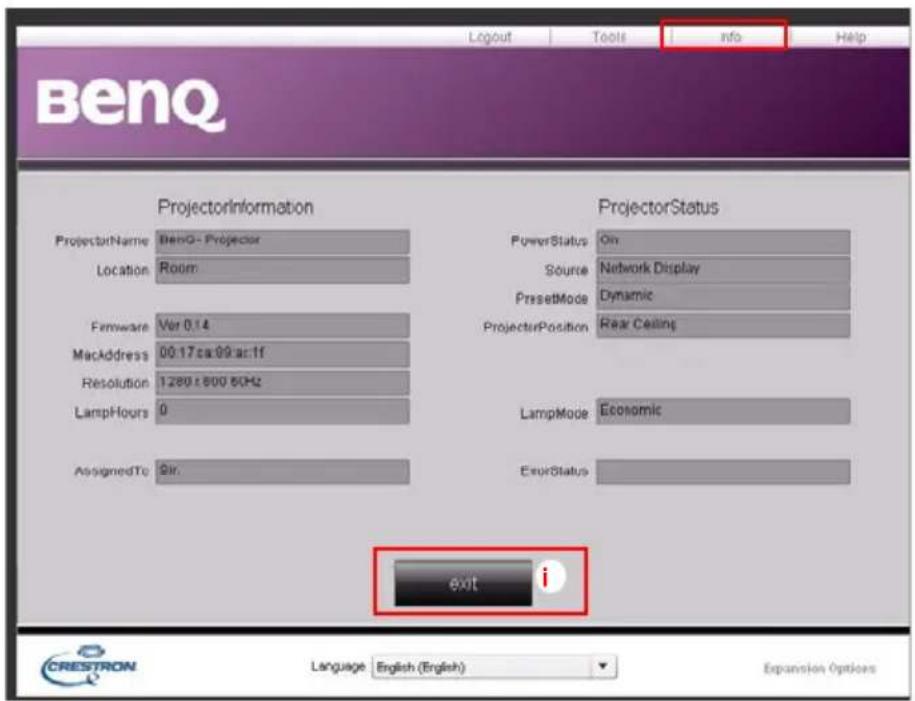The width and height of the screenshot is (915, 701).
Task: Click the PowerStatus field showing On
Action: [723, 242]
